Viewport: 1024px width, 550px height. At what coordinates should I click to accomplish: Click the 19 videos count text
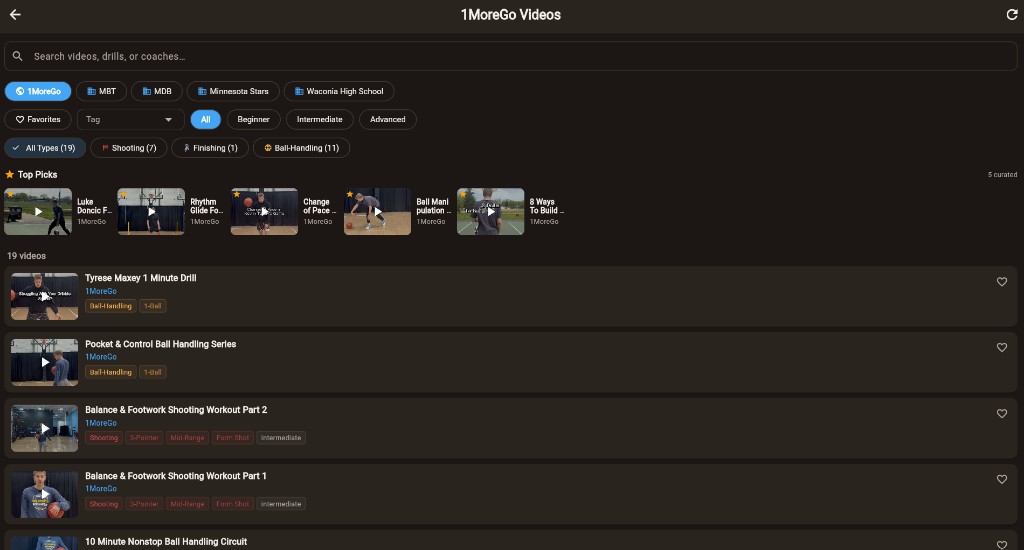26,256
